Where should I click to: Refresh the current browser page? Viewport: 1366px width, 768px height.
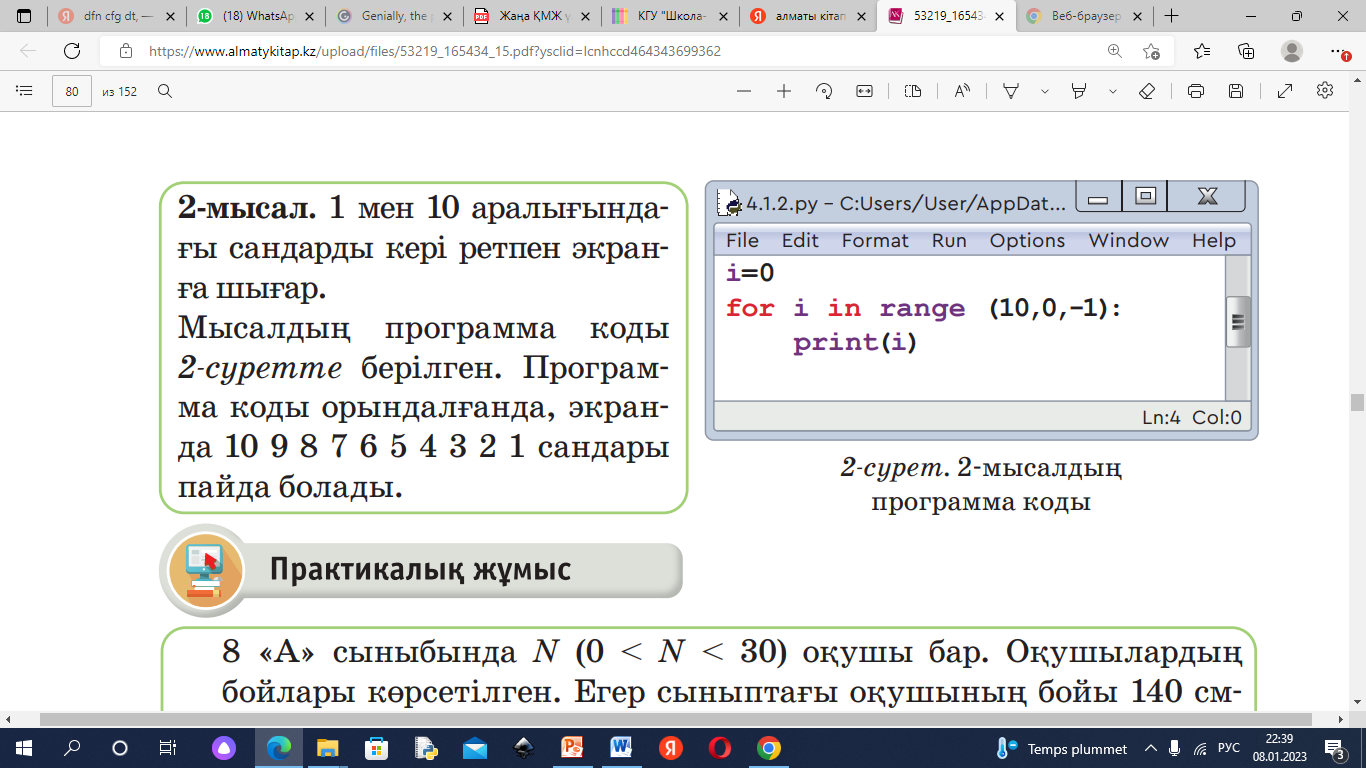72,51
